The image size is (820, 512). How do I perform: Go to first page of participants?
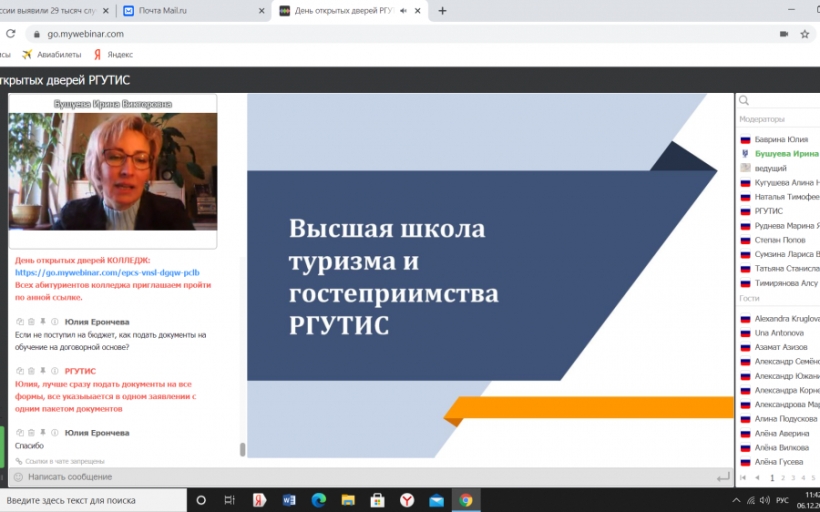[x=743, y=477]
